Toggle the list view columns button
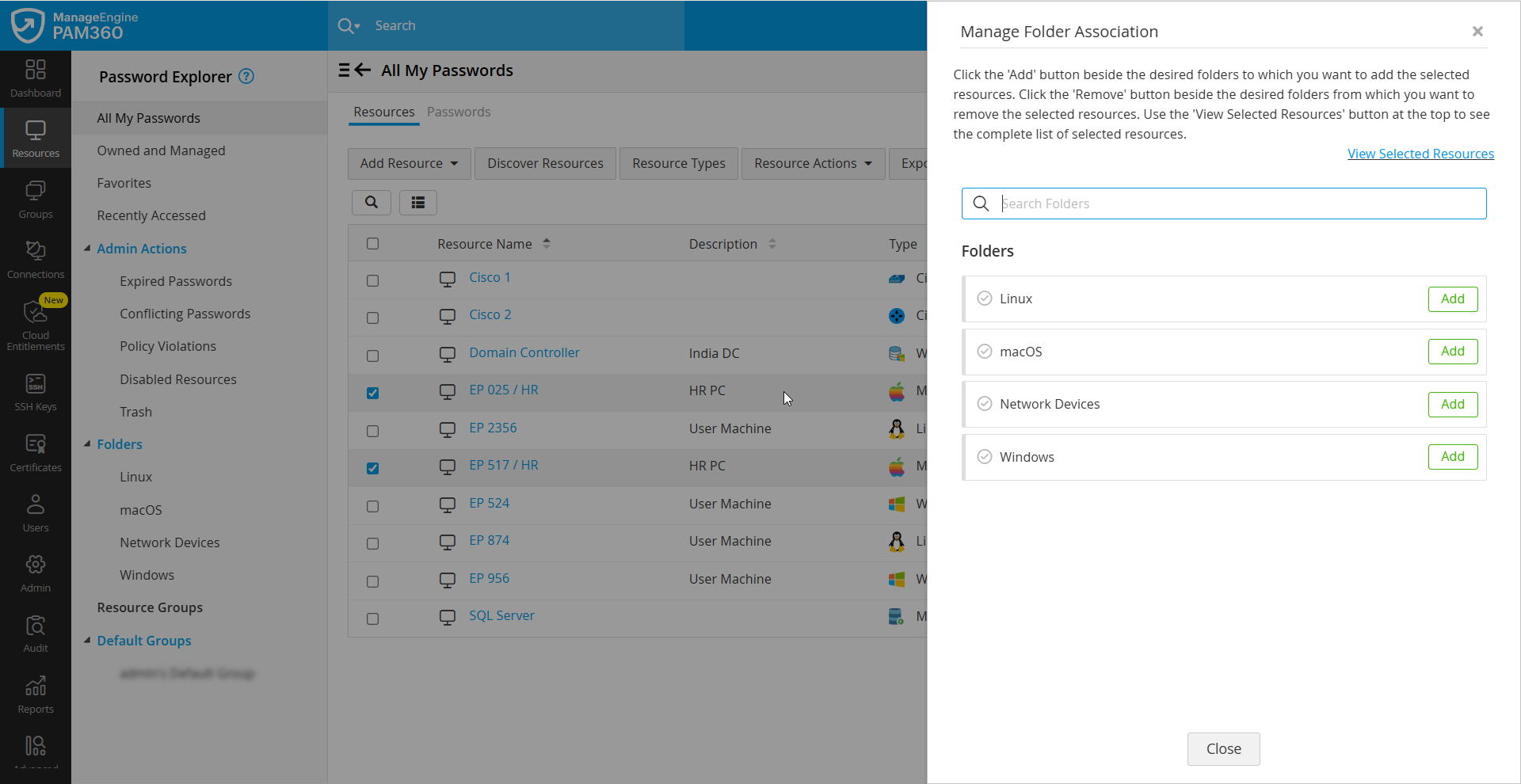 [418, 203]
